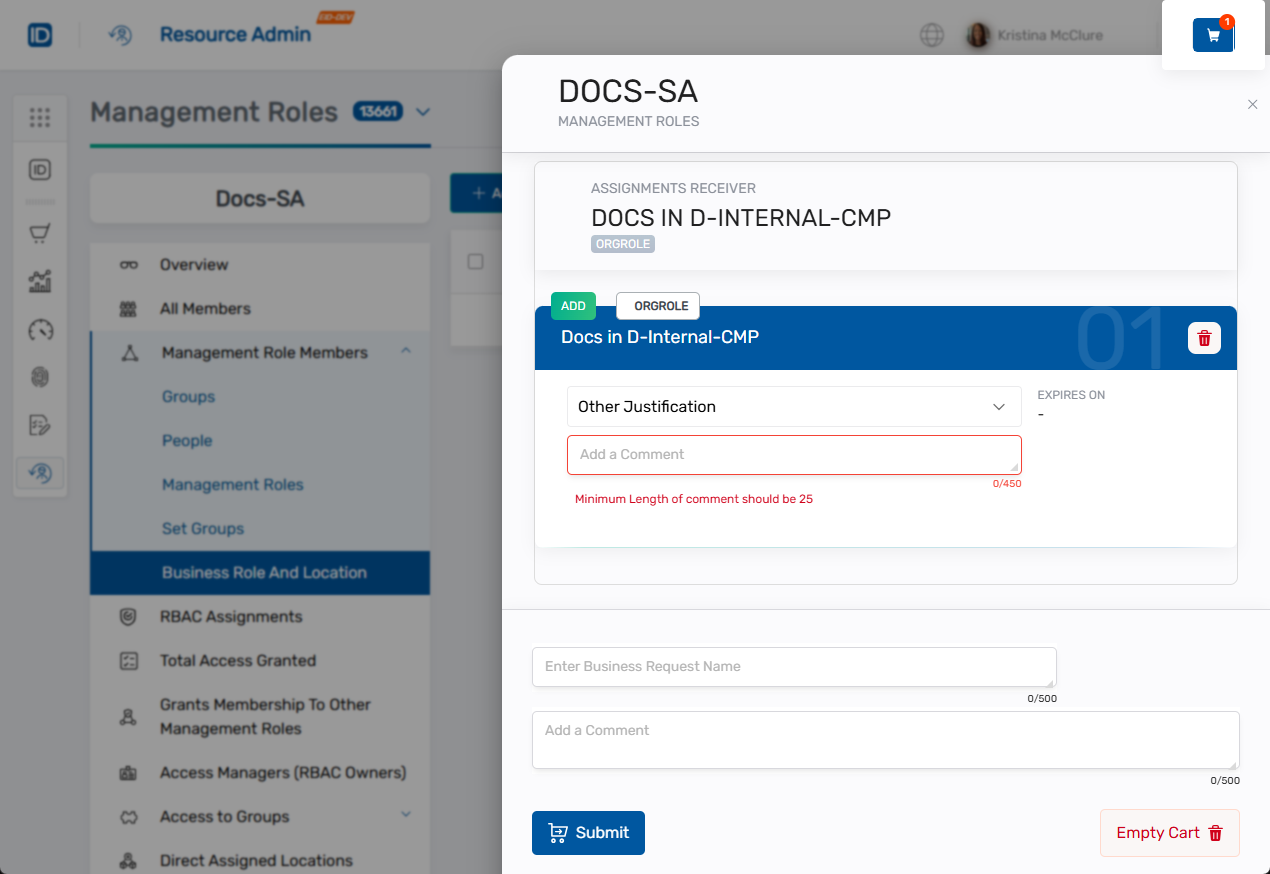
Task: Click the Enter Business Request Name field
Action: [x=793, y=667]
